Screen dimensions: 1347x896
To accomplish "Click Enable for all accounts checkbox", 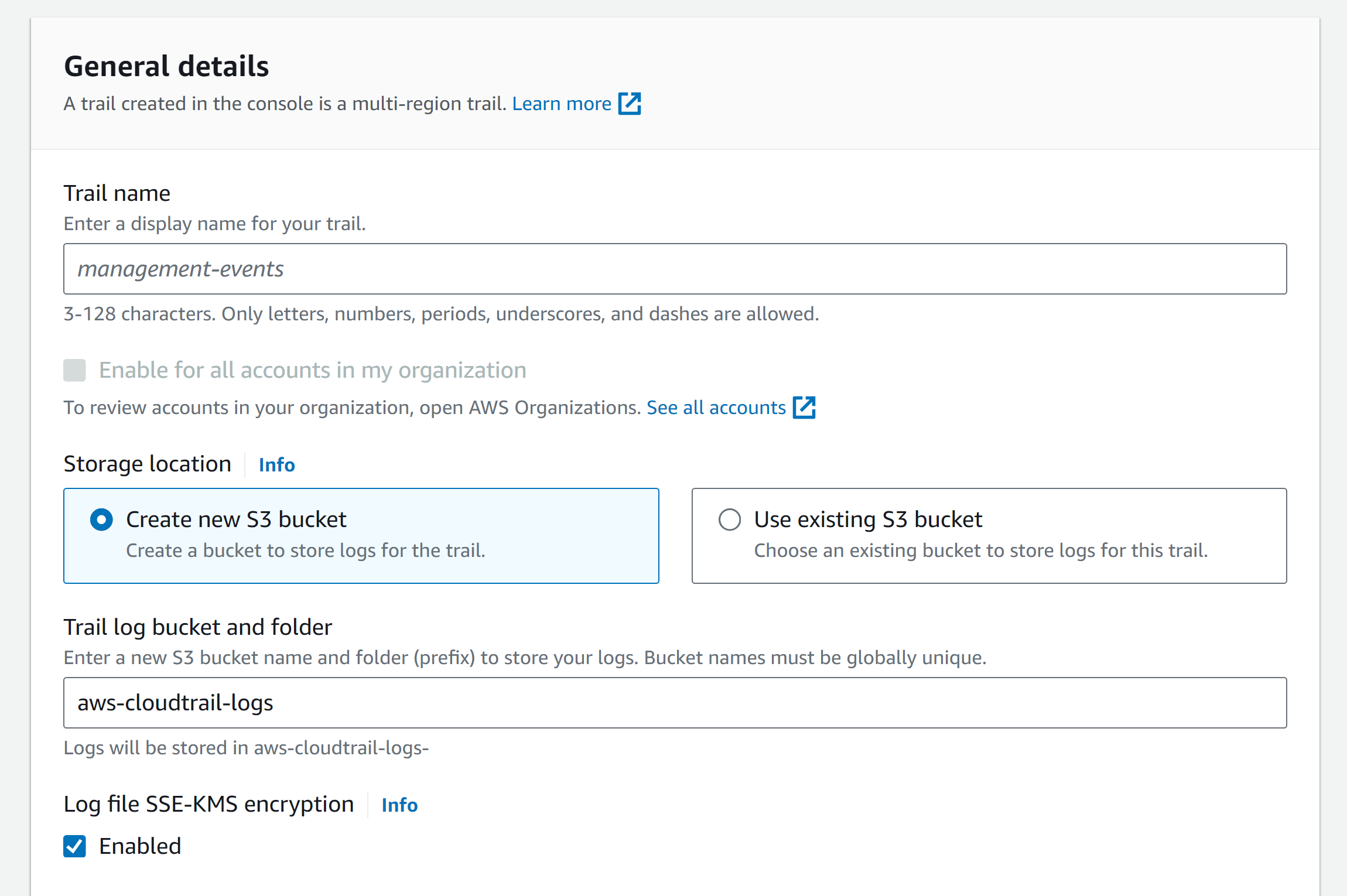I will 74,370.
